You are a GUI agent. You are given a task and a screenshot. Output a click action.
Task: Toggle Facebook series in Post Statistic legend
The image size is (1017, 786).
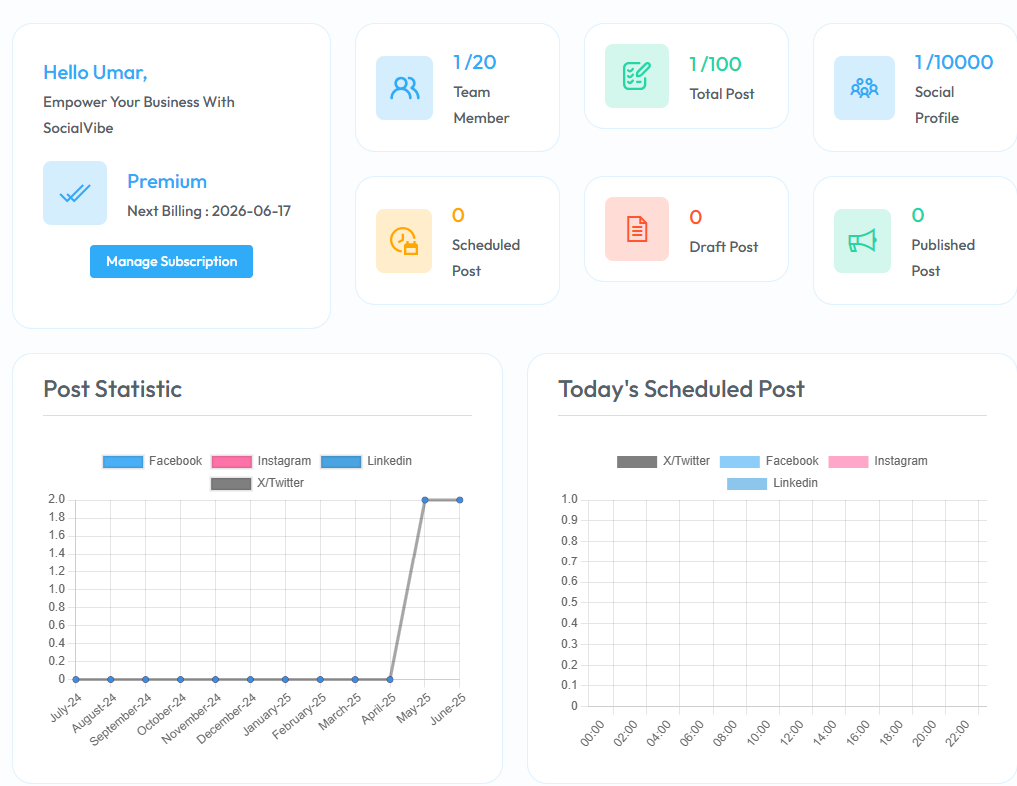(x=153, y=461)
